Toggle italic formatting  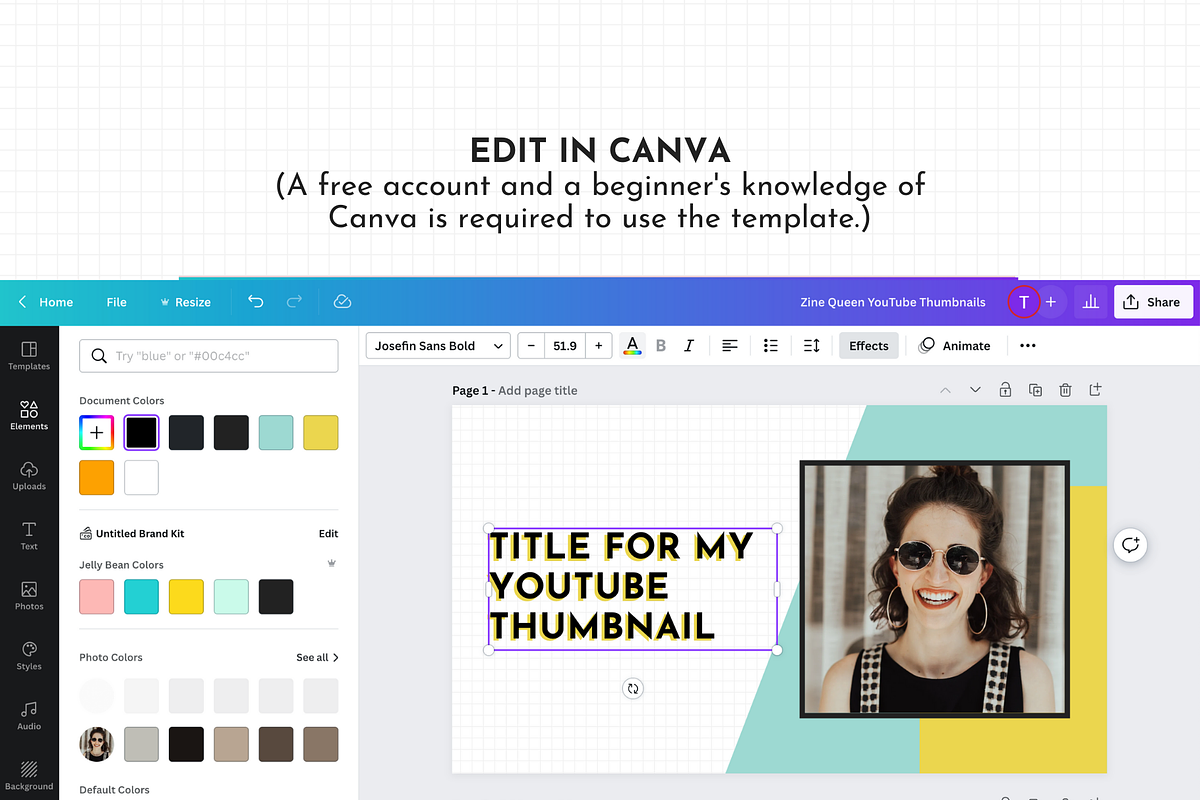coord(689,346)
